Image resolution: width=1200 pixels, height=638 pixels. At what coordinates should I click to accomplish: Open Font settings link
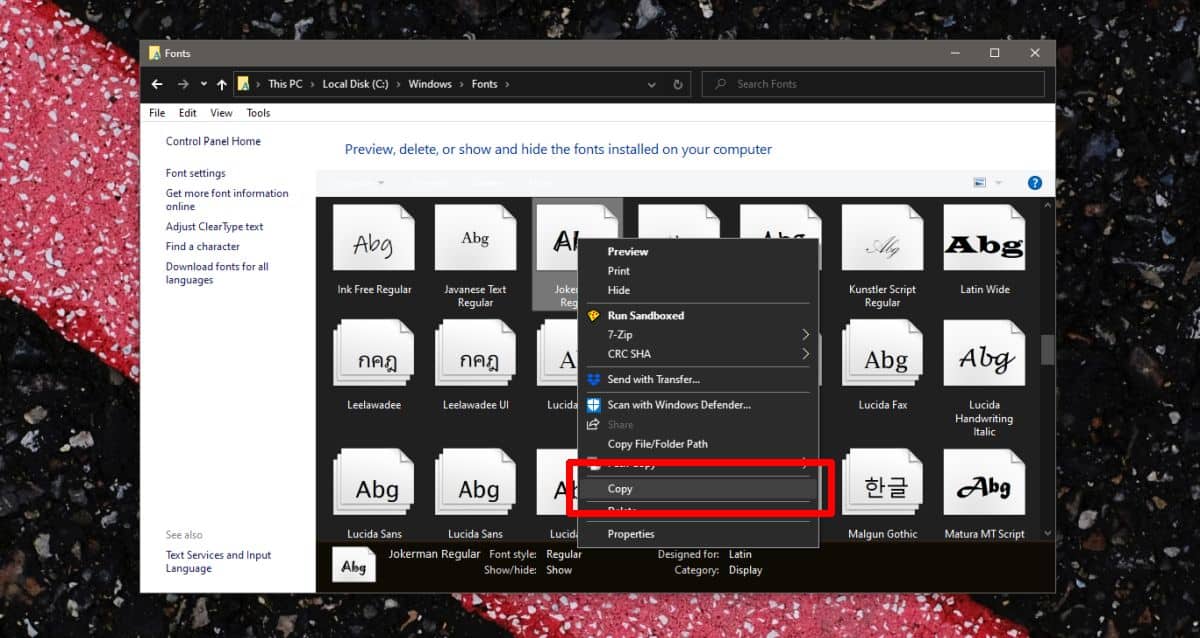click(196, 173)
